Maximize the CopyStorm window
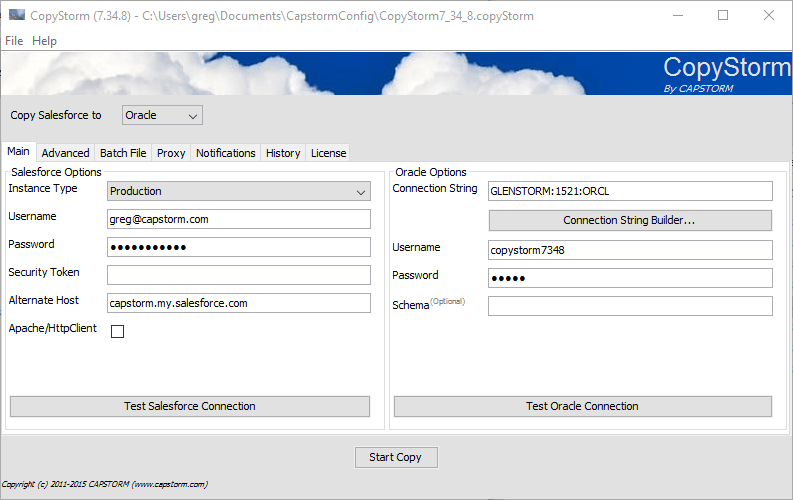This screenshot has height=500, width=793. [x=723, y=16]
